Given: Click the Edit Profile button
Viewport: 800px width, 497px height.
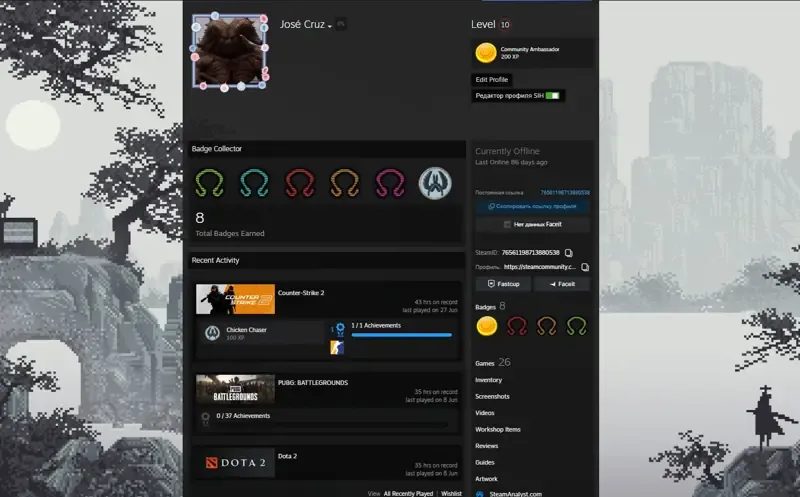Looking at the screenshot, I should pyautogui.click(x=492, y=80).
